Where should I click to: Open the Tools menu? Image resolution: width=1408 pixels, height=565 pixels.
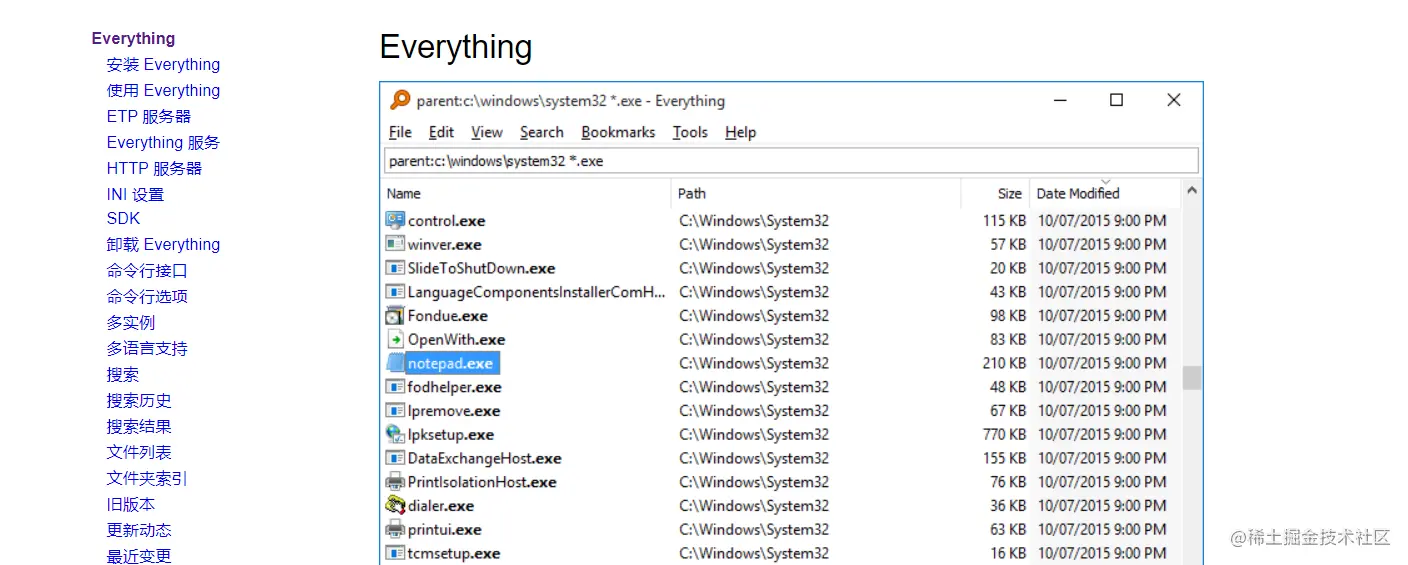tap(690, 132)
